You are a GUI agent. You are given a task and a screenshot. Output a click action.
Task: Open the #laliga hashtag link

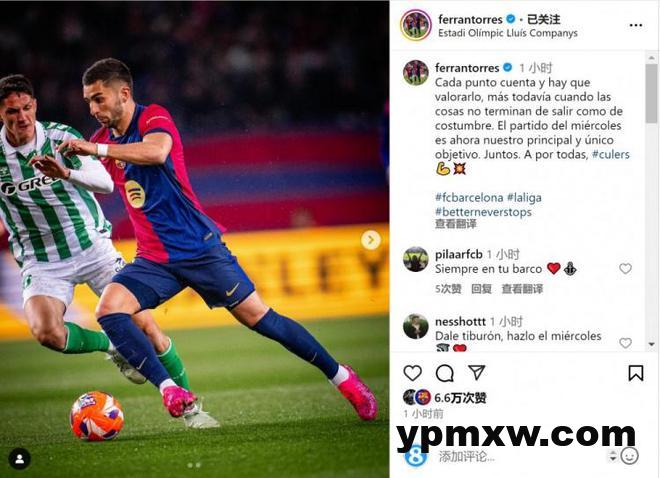524,197
